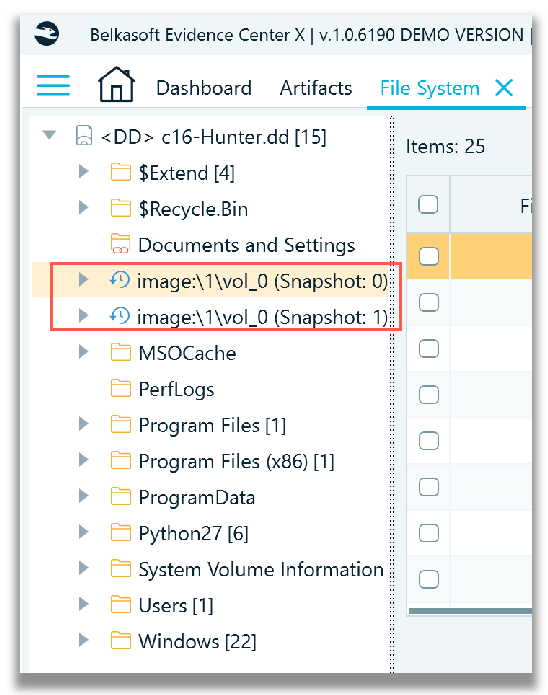
Task: Expand the Program Files (x86) [1] folder
Action: (83, 460)
